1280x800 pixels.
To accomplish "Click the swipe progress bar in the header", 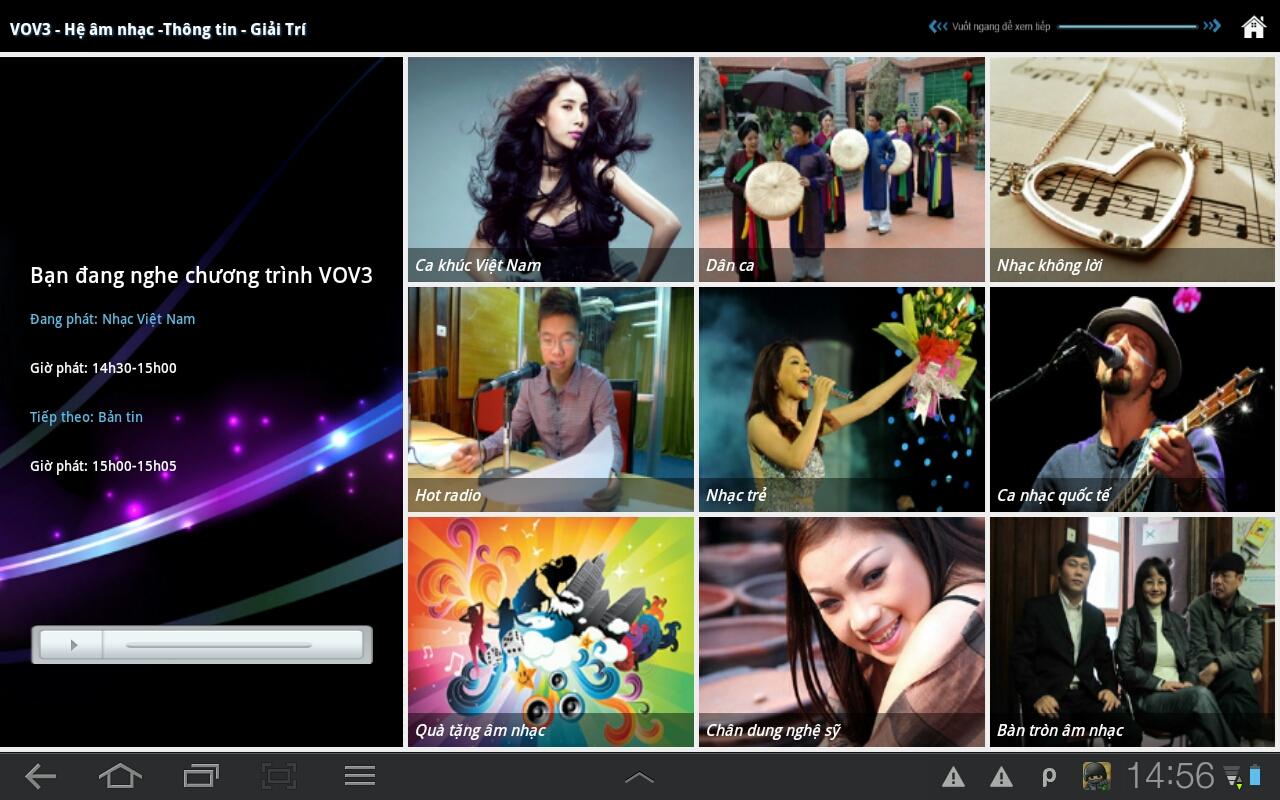I will (1127, 27).
